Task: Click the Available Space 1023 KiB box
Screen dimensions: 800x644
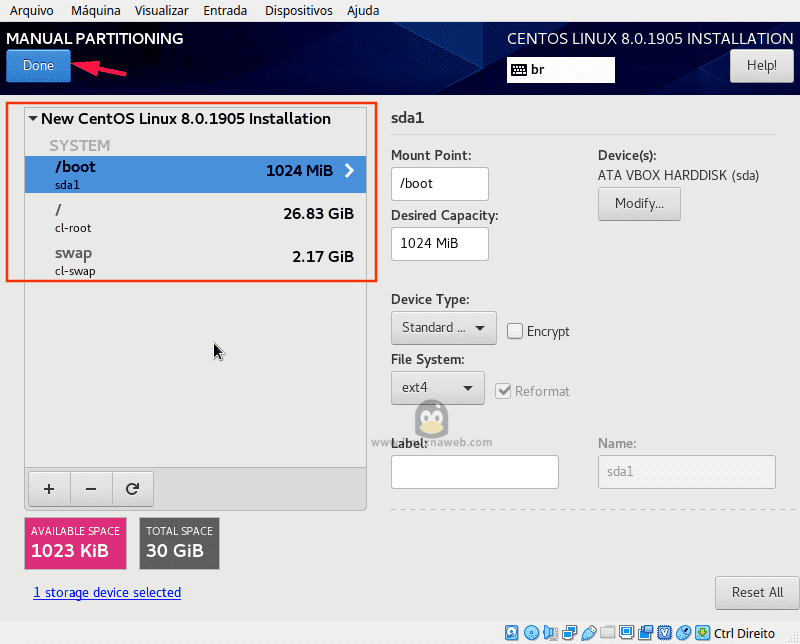Action: [76, 543]
